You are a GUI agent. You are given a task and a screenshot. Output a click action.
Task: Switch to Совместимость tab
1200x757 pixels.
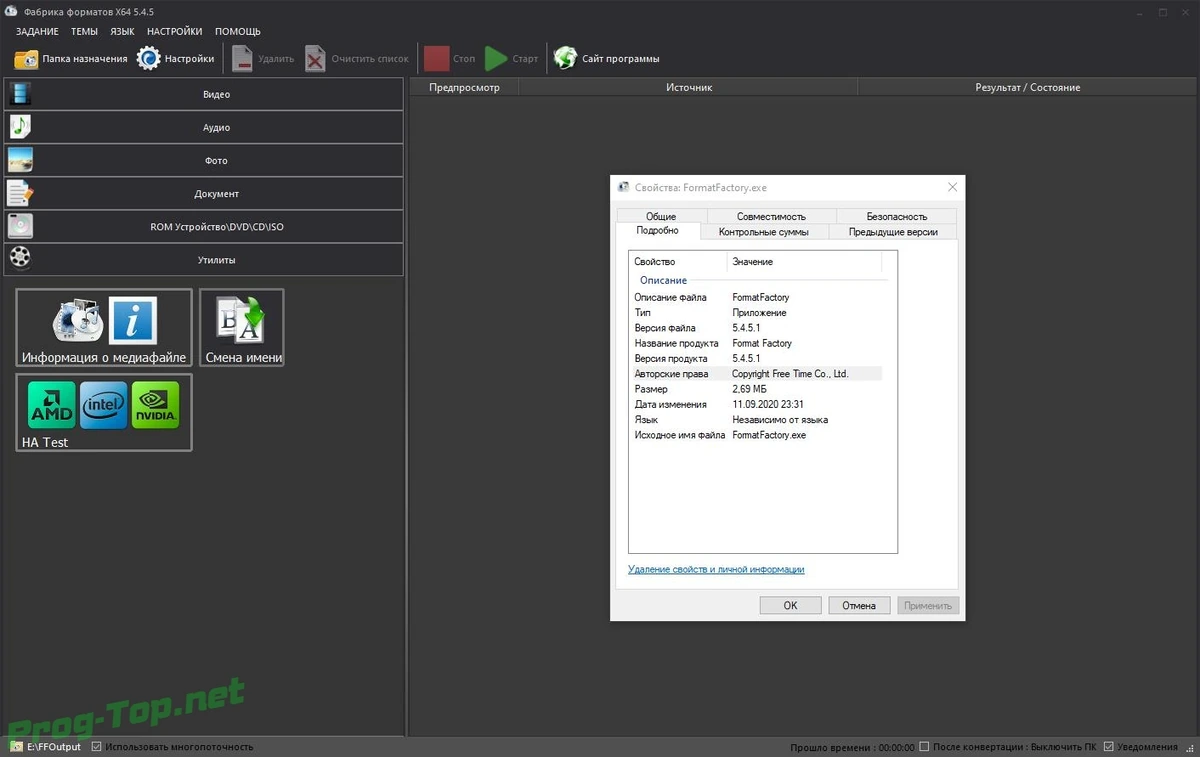click(x=771, y=216)
